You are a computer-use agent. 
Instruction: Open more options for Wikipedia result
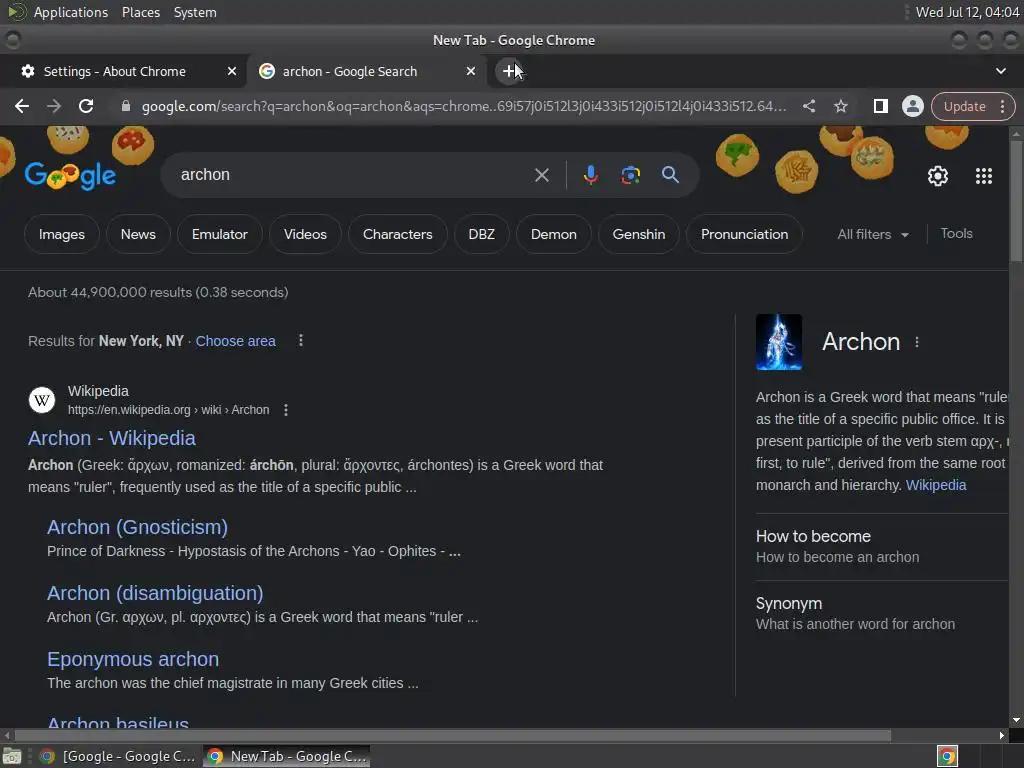click(x=285, y=410)
